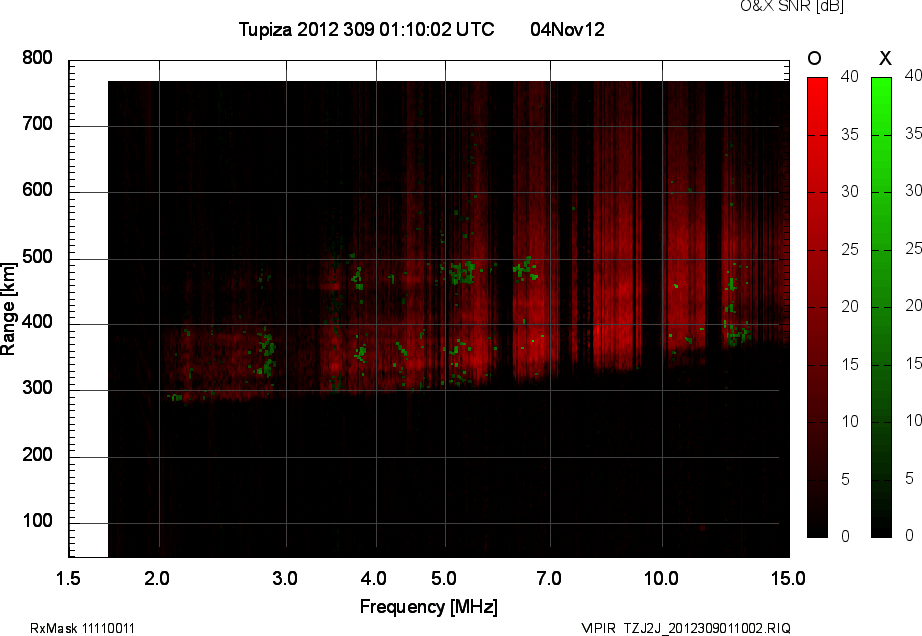The width and height of the screenshot is (922, 636).
Task: Click the green X colorbar '5' tick label
Action: coord(910,478)
